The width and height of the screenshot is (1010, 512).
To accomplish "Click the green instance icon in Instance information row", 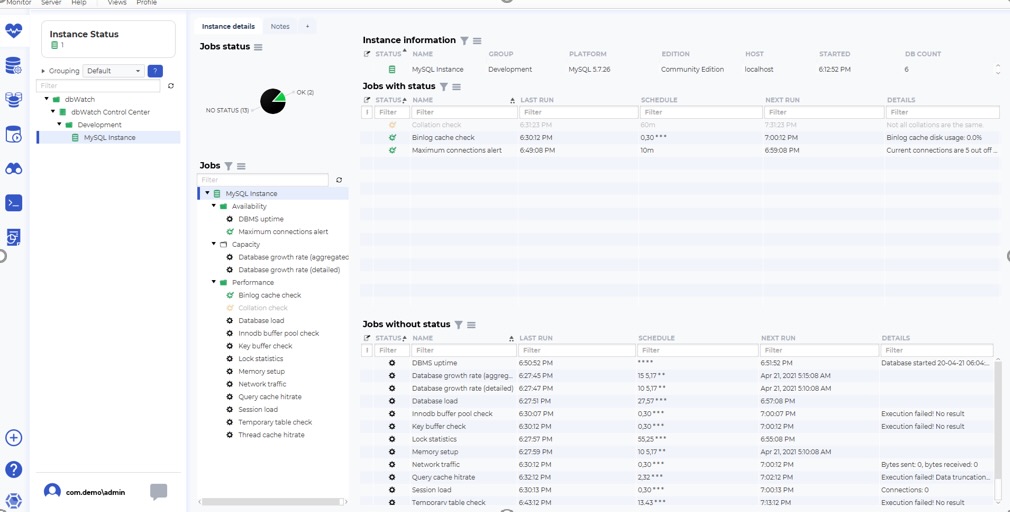I will tap(392, 70).
